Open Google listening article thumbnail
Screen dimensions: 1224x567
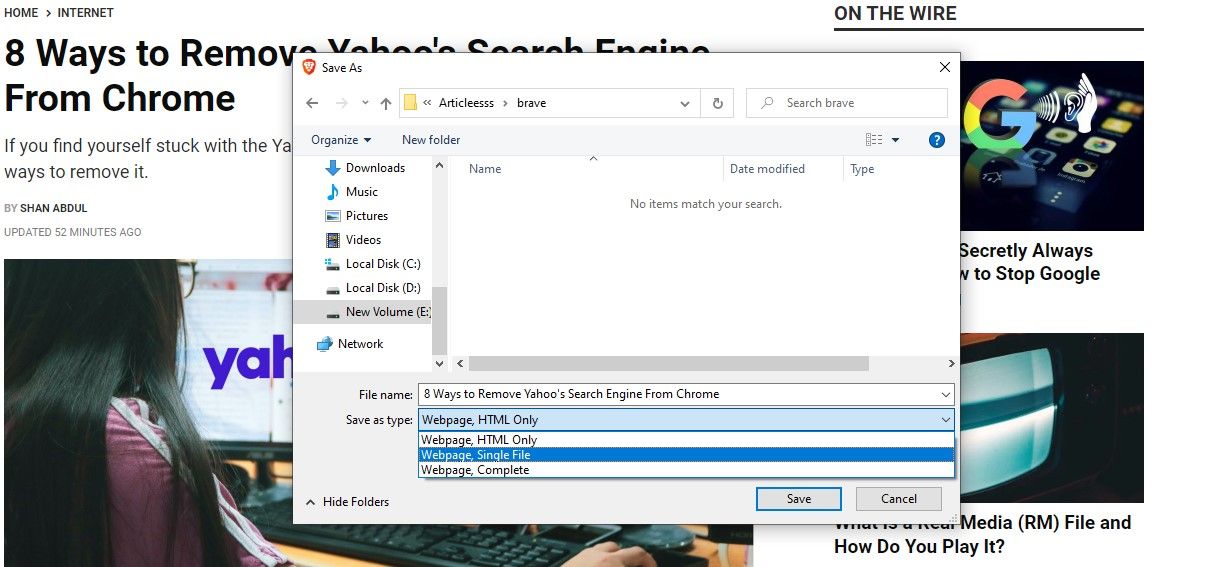pyautogui.click(x=1052, y=146)
